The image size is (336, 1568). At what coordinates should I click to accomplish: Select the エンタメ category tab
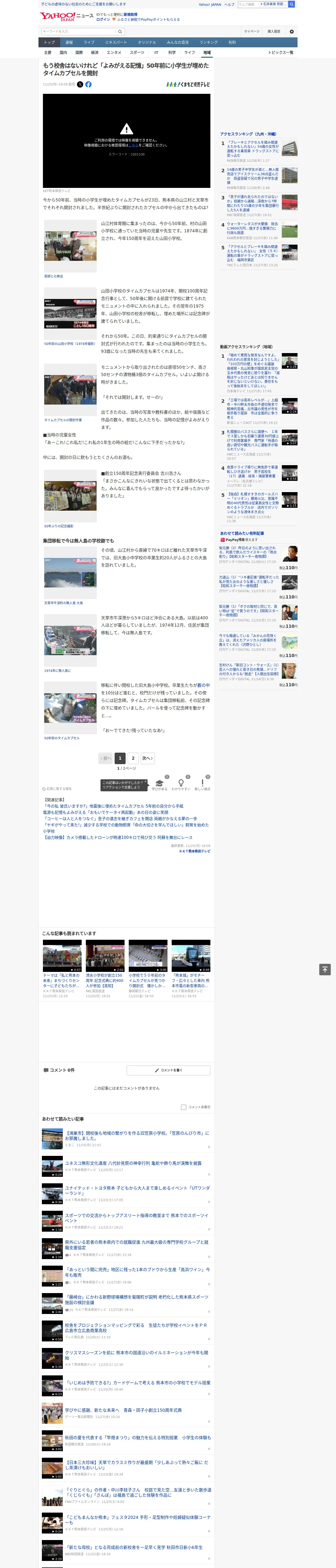point(114,53)
